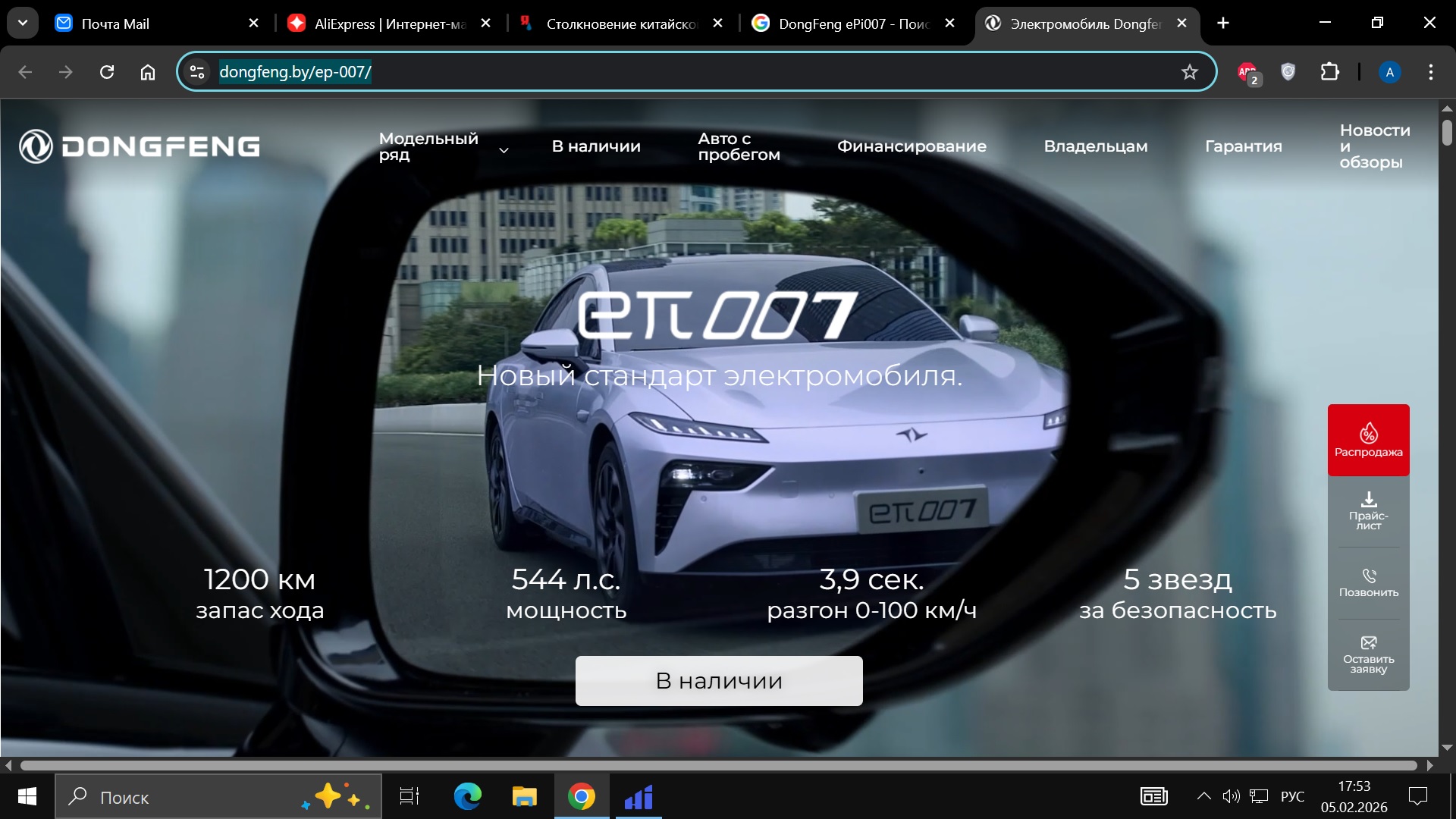1456x819 pixels.
Task: Click the scroll right arrow
Action: point(1430,765)
